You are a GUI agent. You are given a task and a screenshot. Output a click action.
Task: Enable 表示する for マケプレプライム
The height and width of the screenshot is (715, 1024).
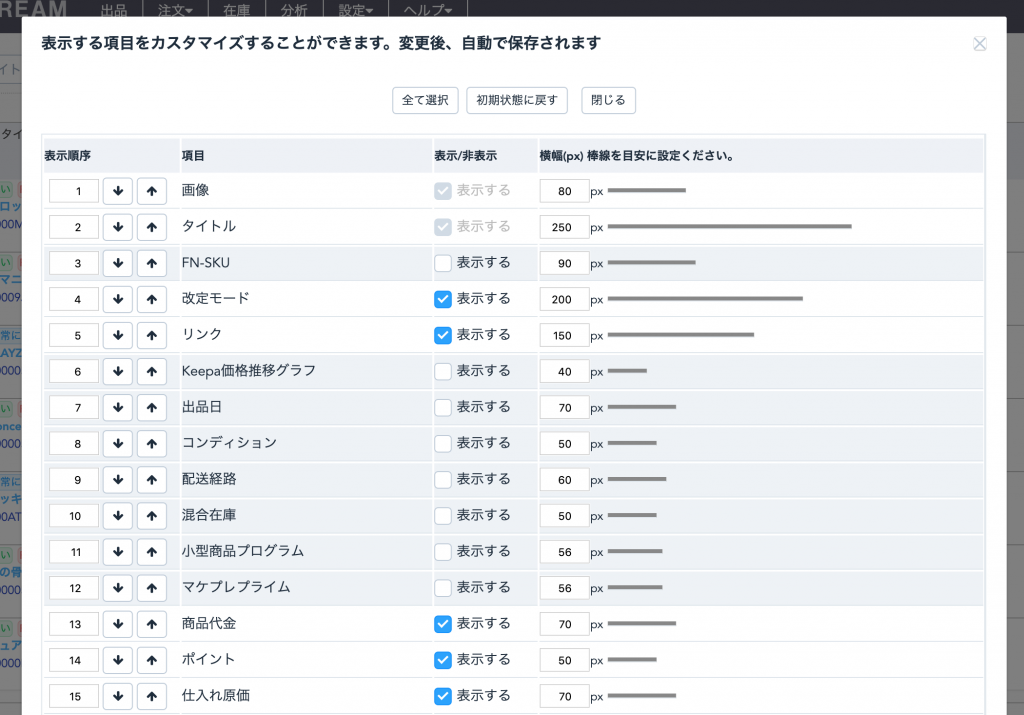click(443, 588)
